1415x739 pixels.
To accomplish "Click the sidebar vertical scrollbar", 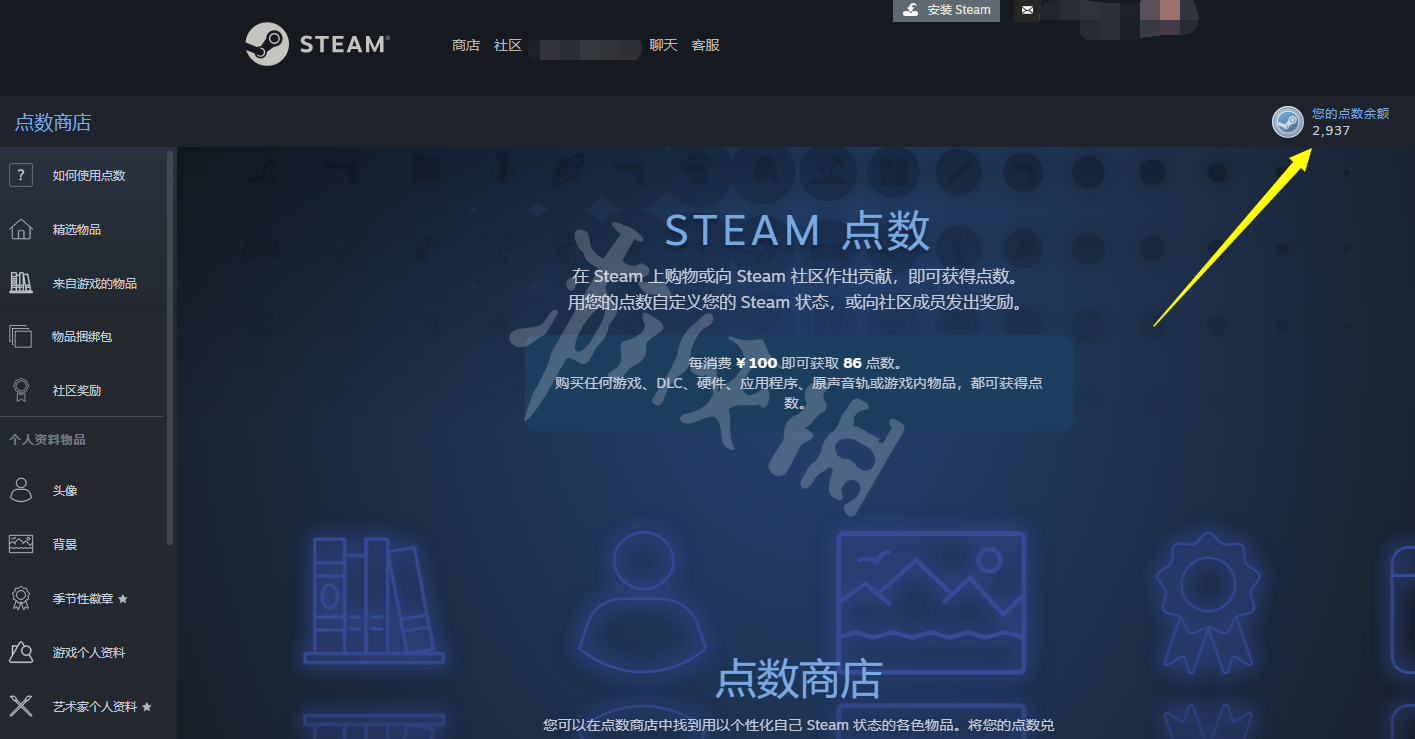I will pyautogui.click(x=170, y=347).
